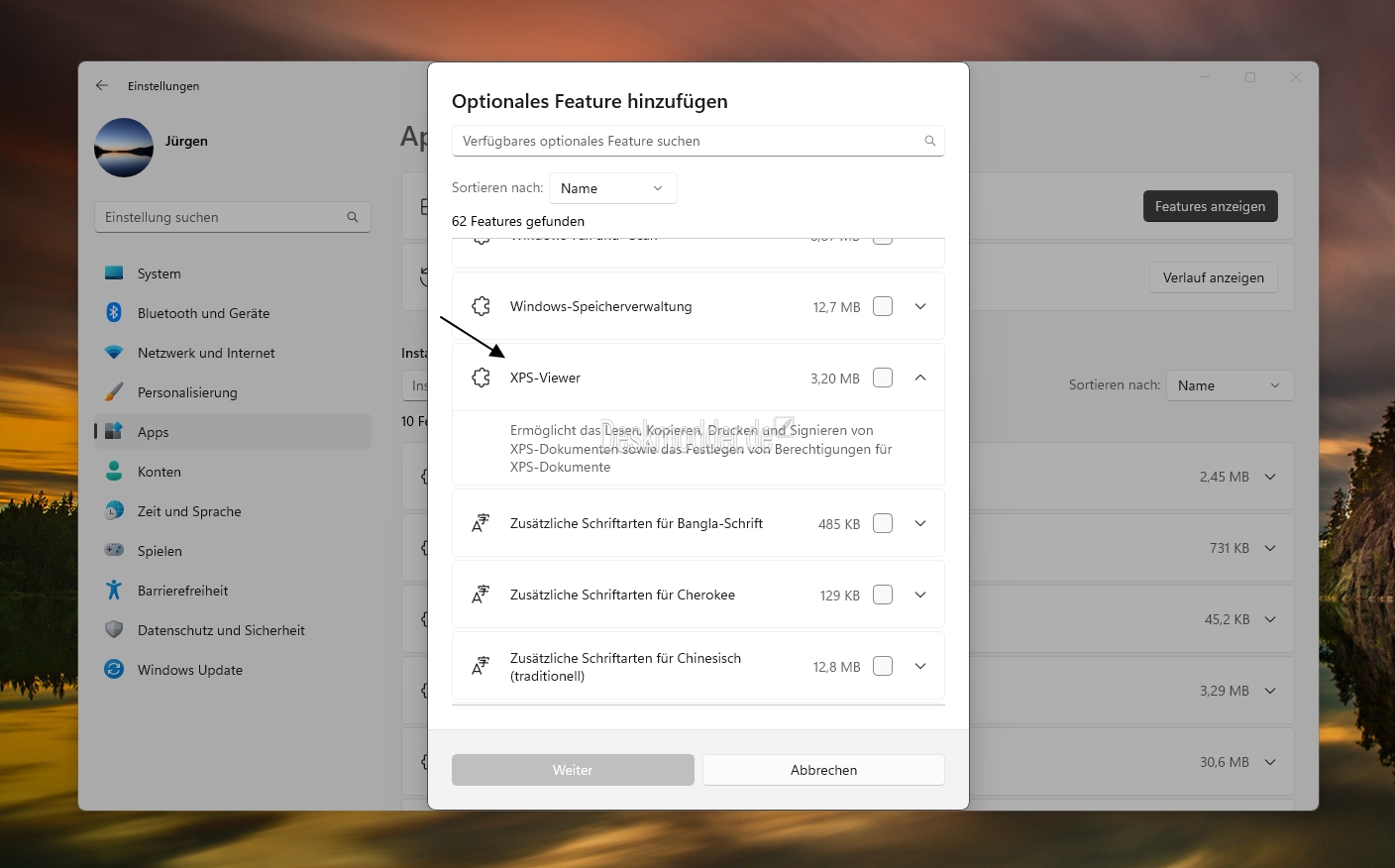Click the Bangla-Schrift font icon

(481, 523)
